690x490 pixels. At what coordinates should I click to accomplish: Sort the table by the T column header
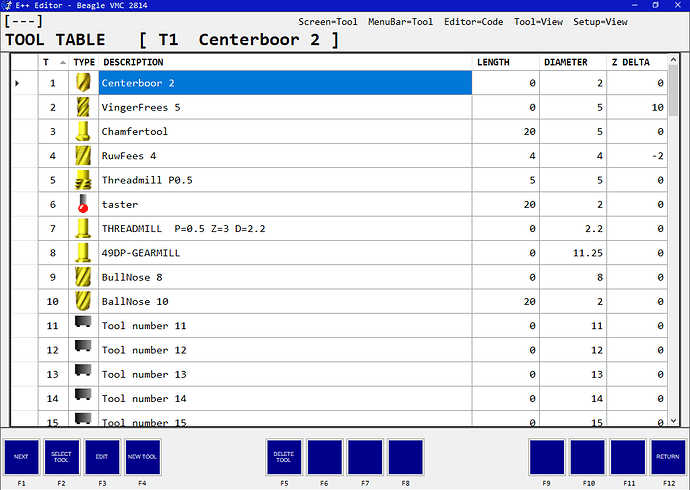pos(53,62)
